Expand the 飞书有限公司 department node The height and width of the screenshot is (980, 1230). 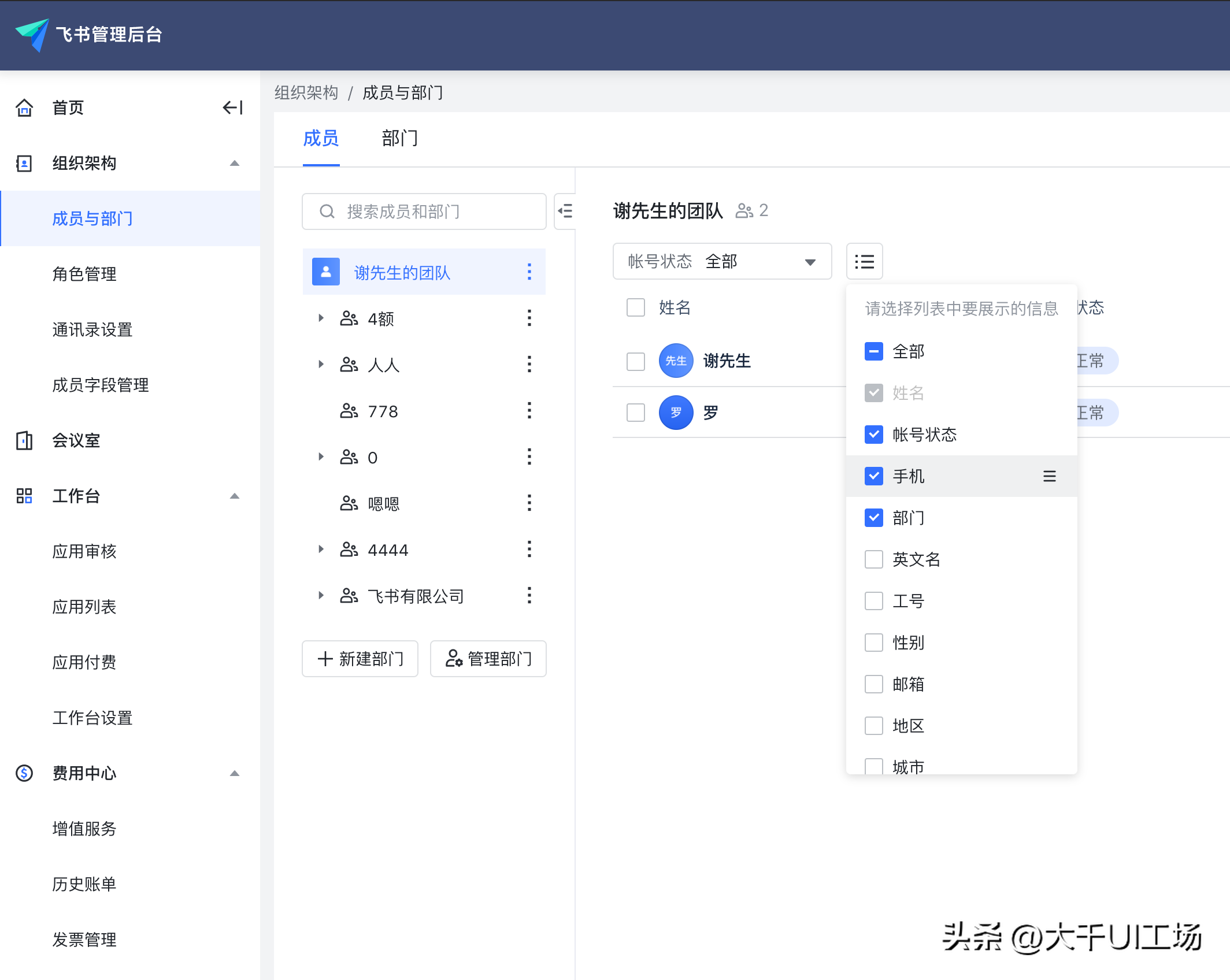[x=321, y=596]
